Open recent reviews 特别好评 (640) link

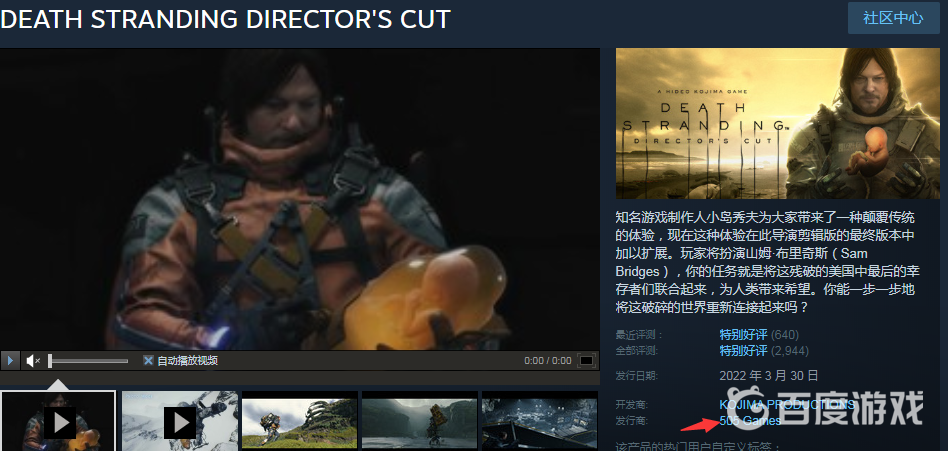(759, 334)
